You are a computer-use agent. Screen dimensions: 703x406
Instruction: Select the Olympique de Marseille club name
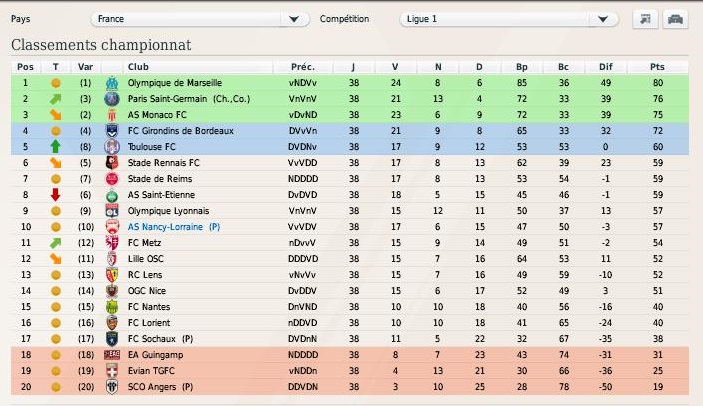(175, 83)
